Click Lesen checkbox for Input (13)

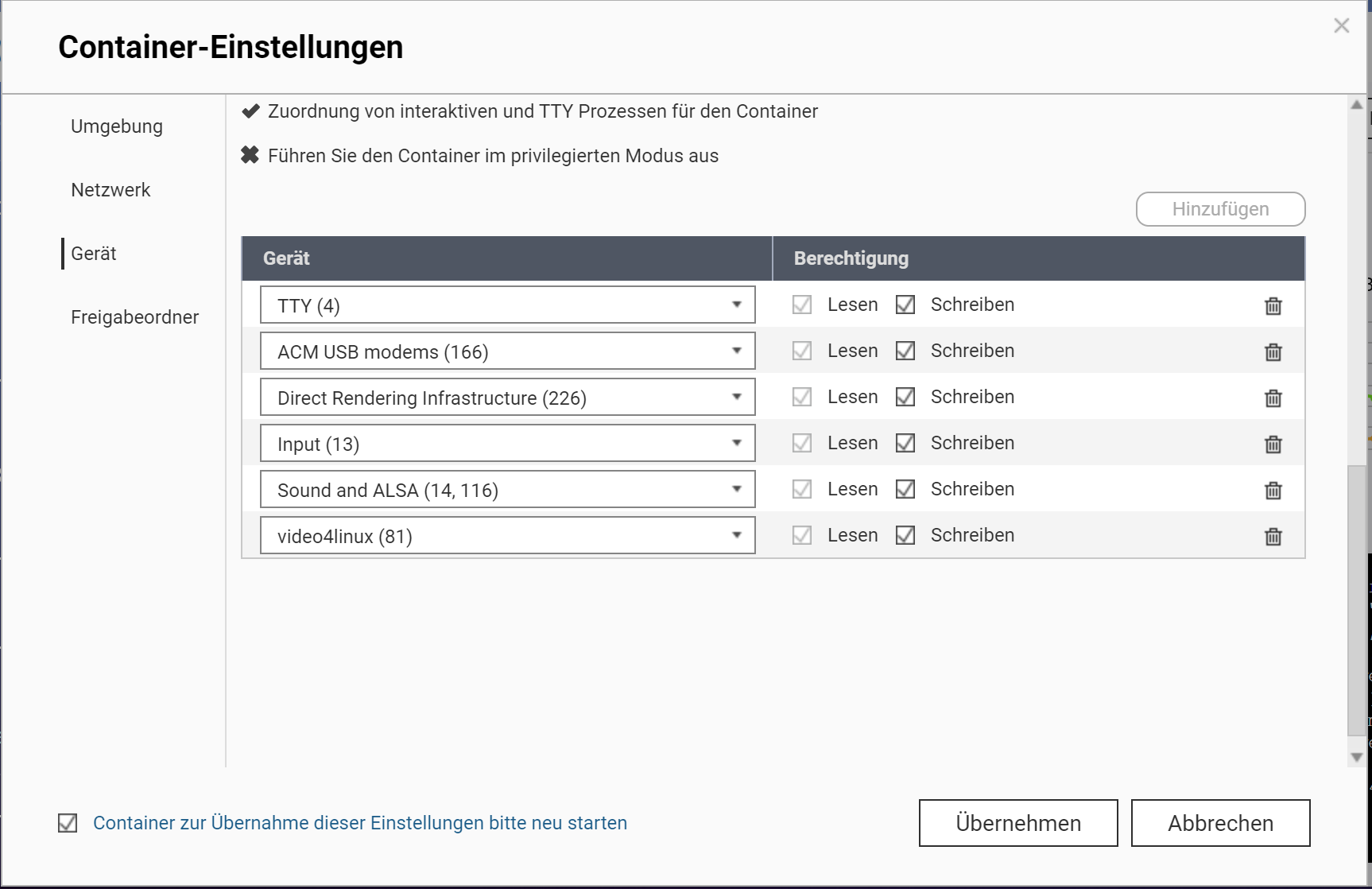pos(802,443)
